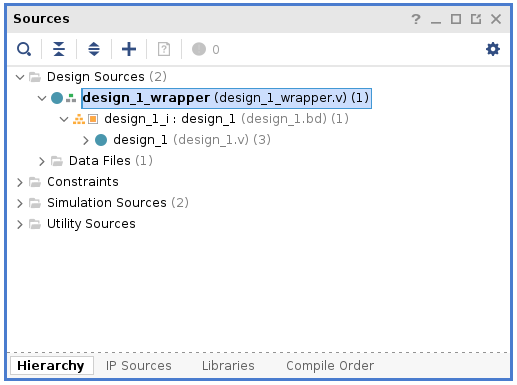Float the Sources panel
Viewport: 517px width, 385px height.
476,19
